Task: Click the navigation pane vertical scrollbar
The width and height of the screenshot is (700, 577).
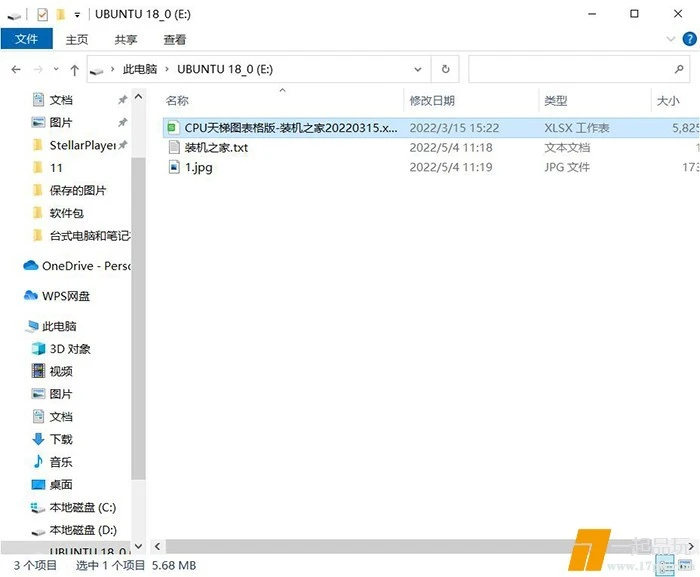Action: pyautogui.click(x=140, y=300)
